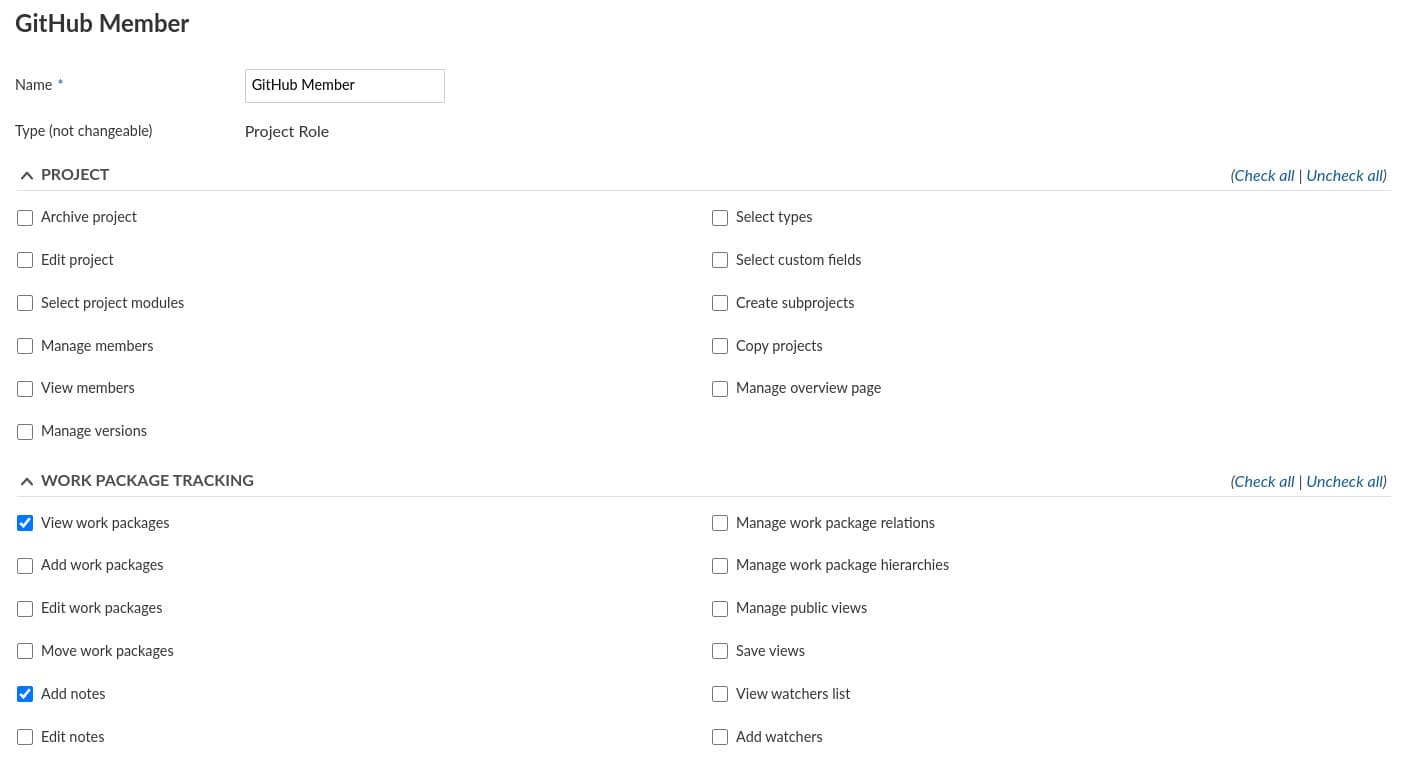Check the Select custom fields permission

point(720,260)
